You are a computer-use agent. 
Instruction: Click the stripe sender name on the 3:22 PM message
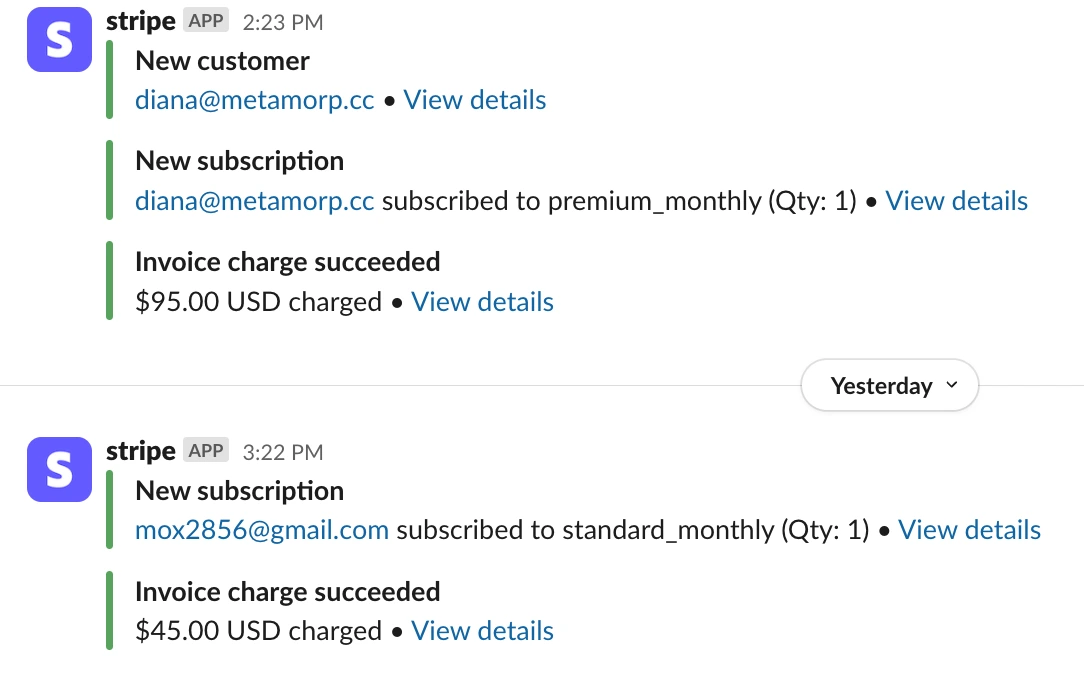(x=141, y=451)
